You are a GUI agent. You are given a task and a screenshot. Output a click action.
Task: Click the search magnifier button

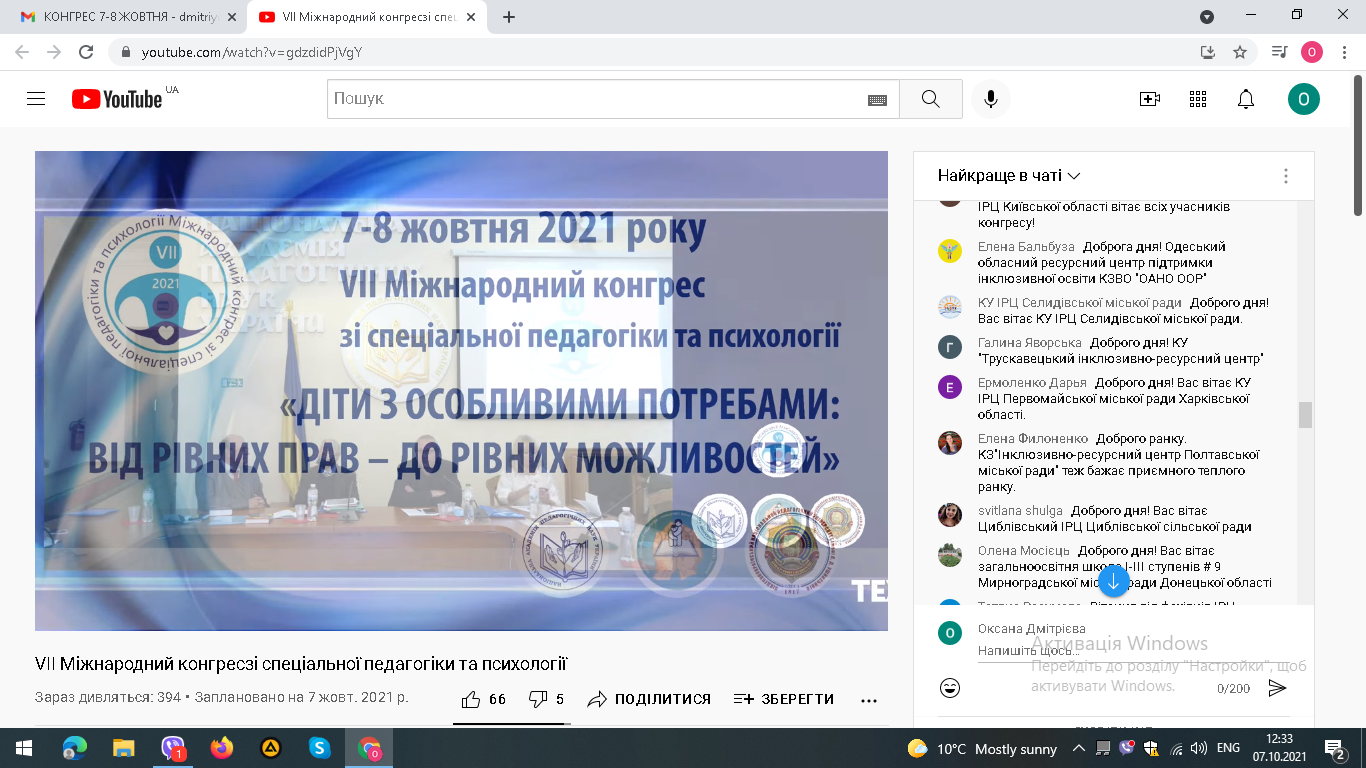(930, 99)
